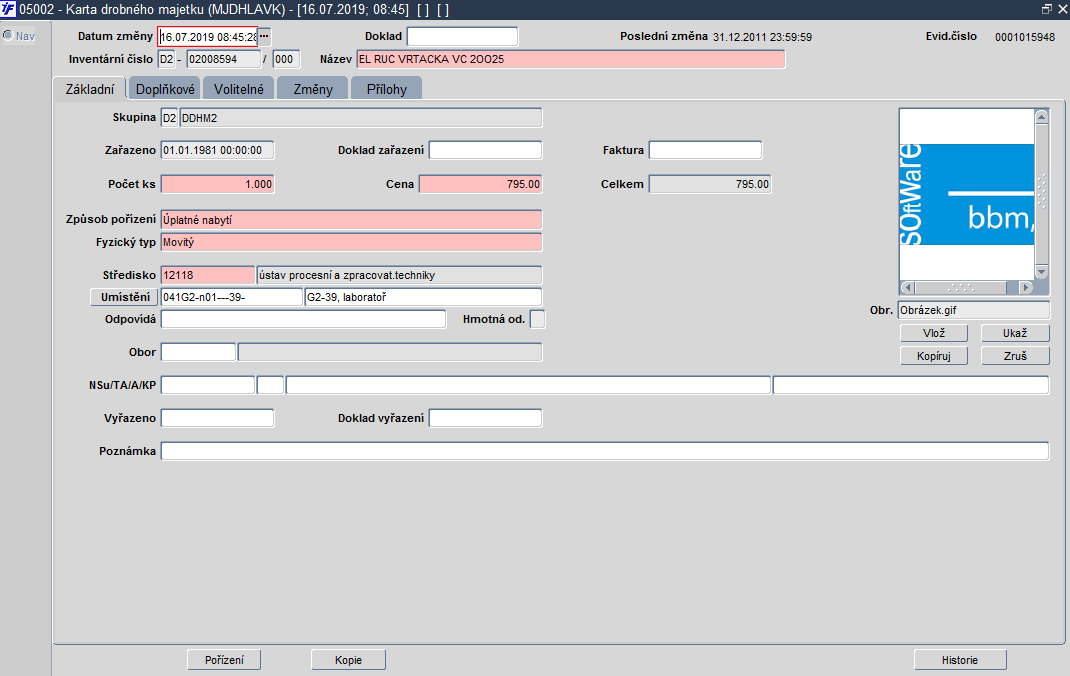Click image preview scroll up arrow
This screenshot has height=676, width=1070.
[x=1041, y=116]
